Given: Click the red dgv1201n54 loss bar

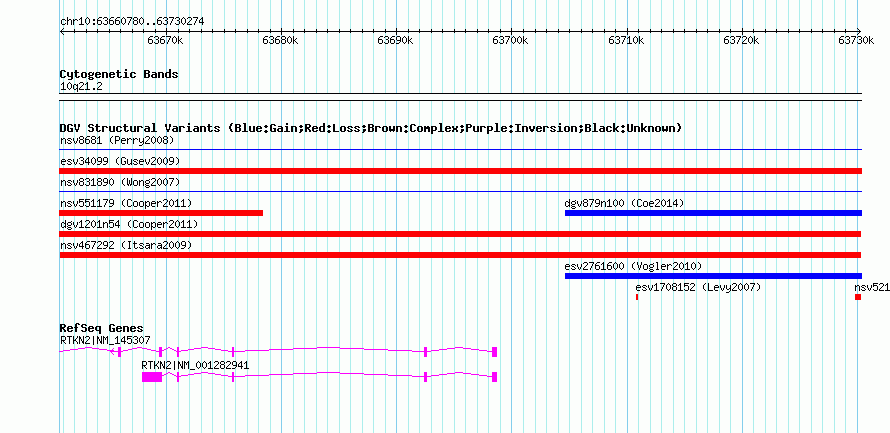Looking at the screenshot, I should [x=460, y=234].
